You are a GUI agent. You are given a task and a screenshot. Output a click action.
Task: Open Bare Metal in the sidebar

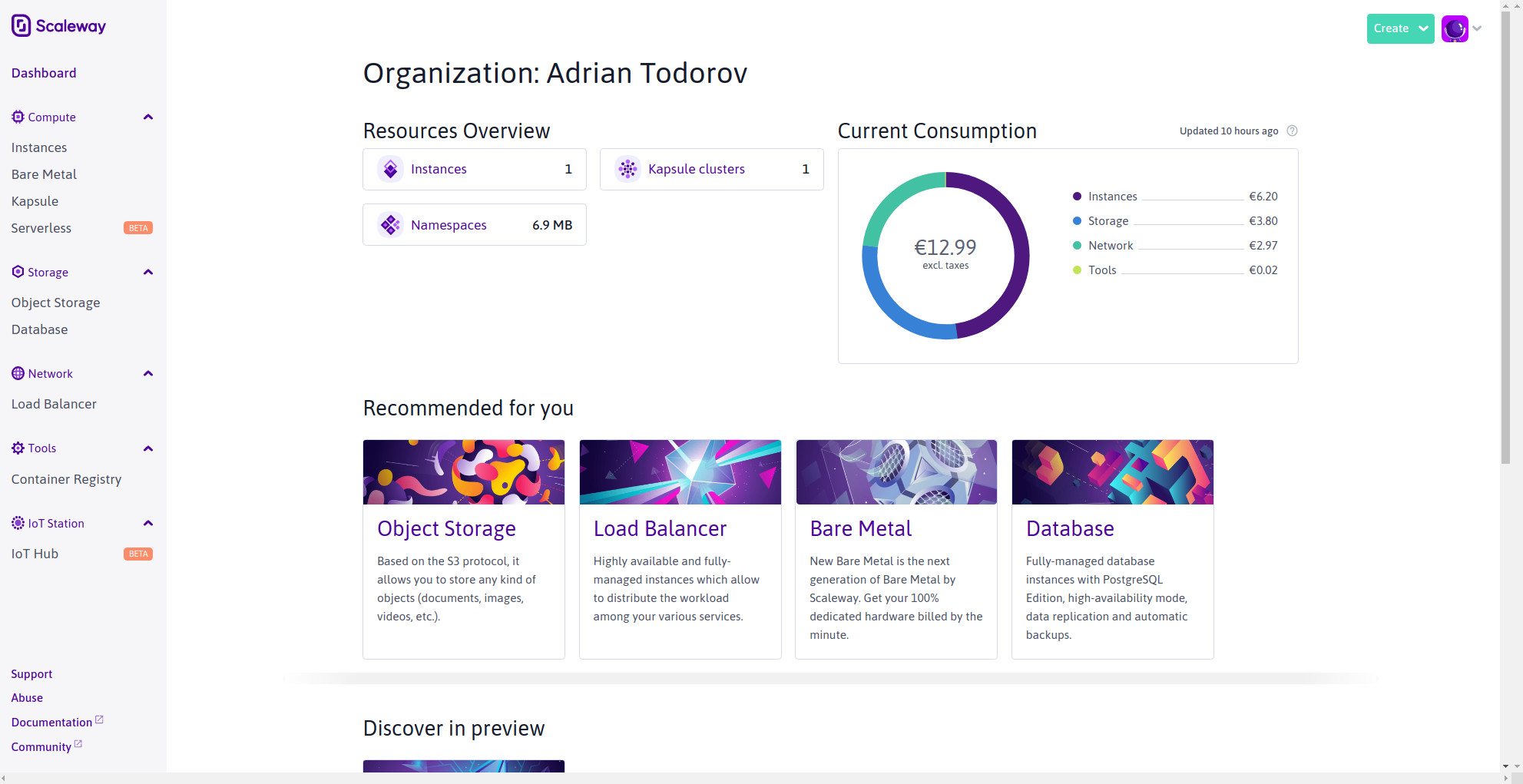point(44,174)
